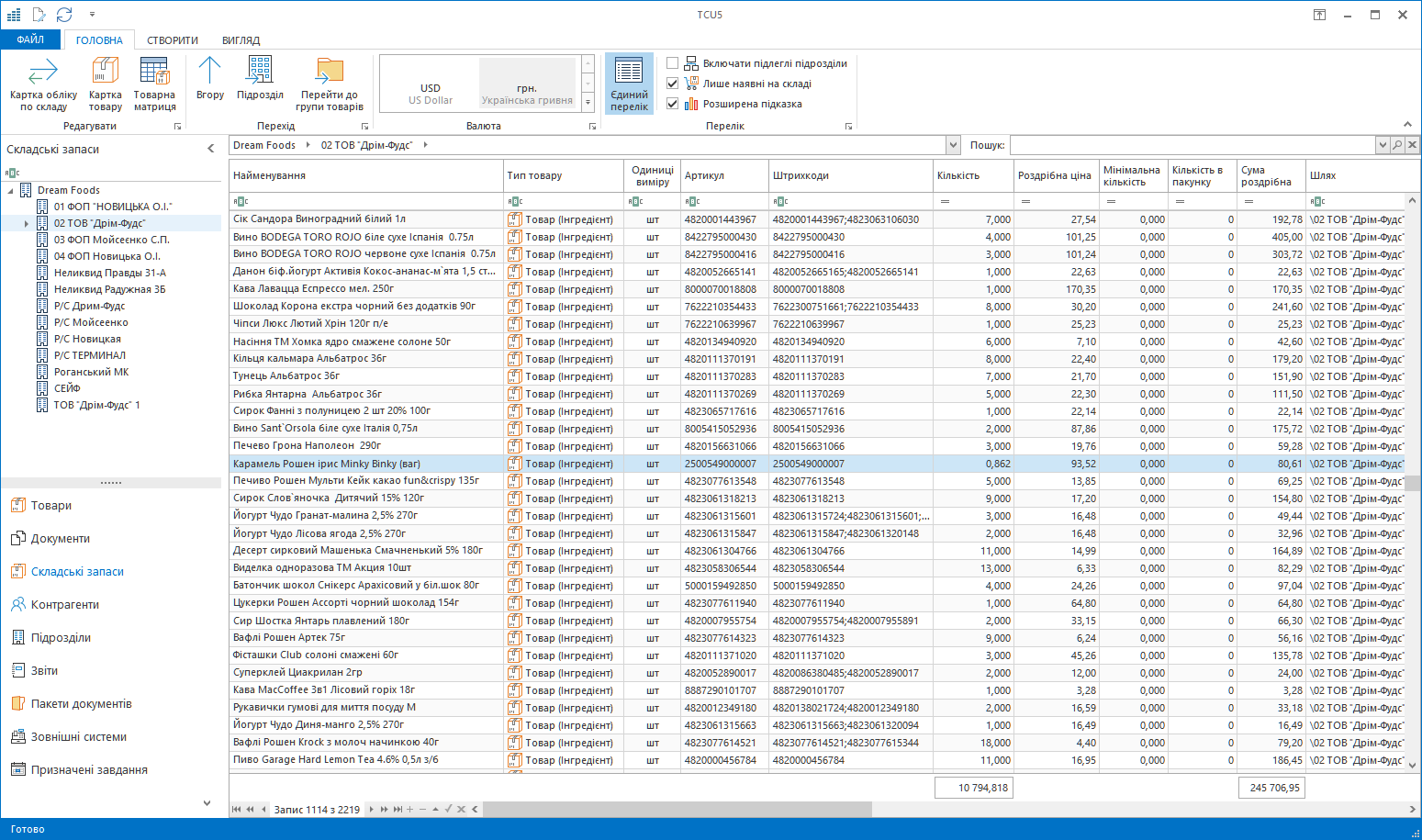Viewport: 1422px width, 840px height.
Task: Sort by the Найменування column header
Action: (x=365, y=175)
